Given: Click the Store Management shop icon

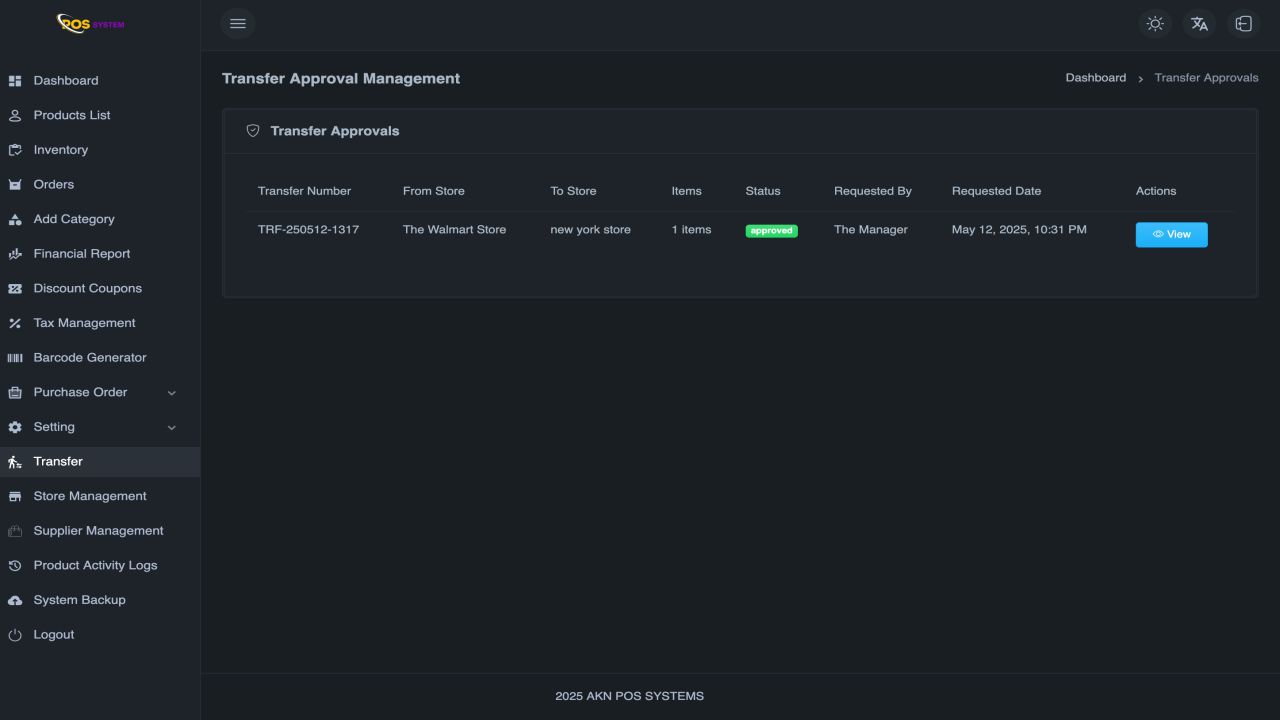Looking at the screenshot, I should (15, 497).
